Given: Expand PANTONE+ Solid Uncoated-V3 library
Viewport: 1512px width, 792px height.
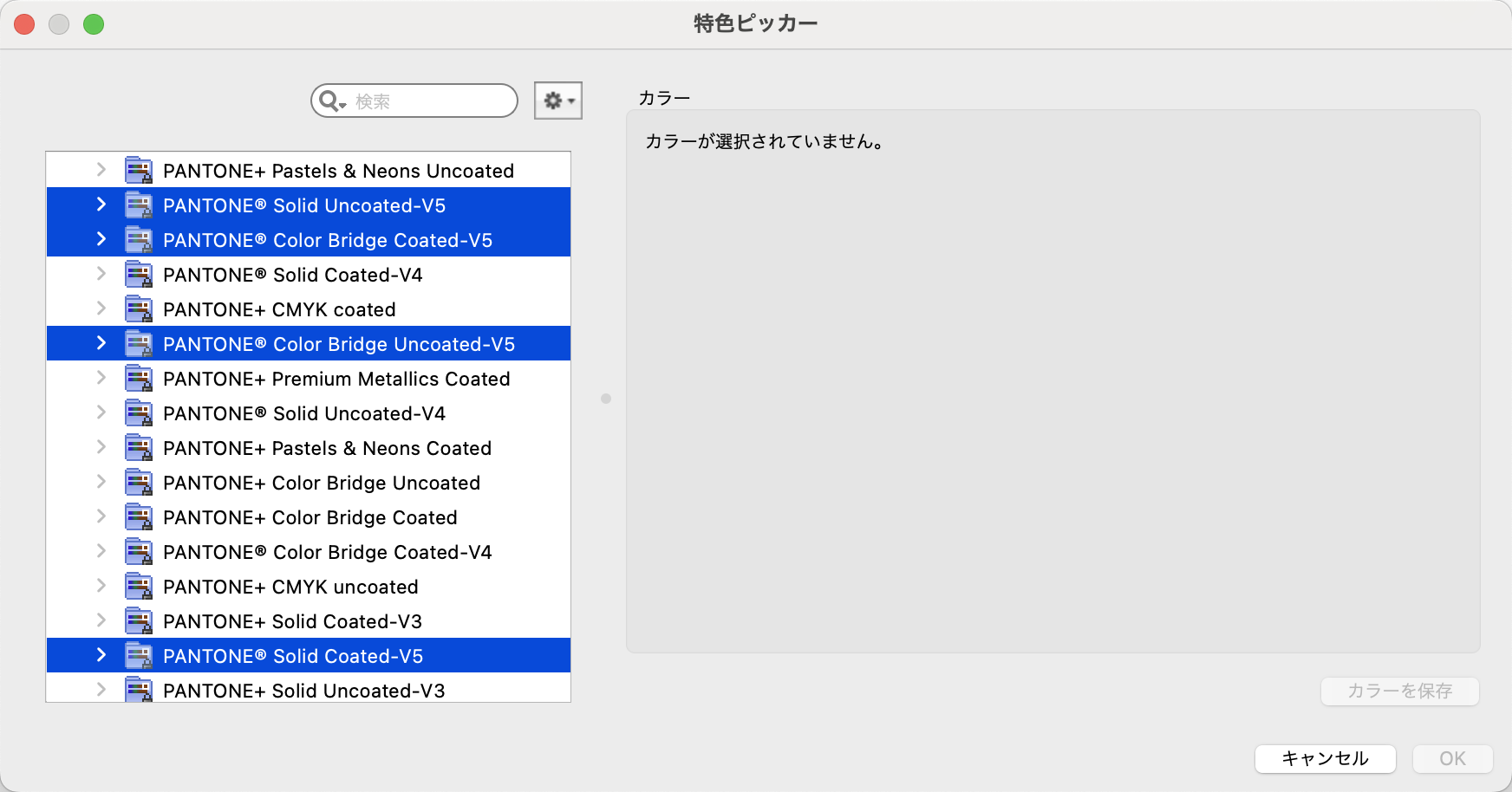Looking at the screenshot, I should click(101, 690).
